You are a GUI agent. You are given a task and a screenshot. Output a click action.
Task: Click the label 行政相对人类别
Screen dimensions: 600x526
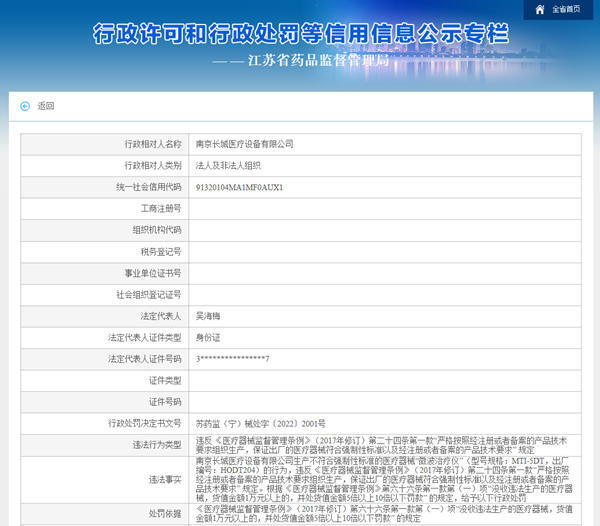(153, 166)
